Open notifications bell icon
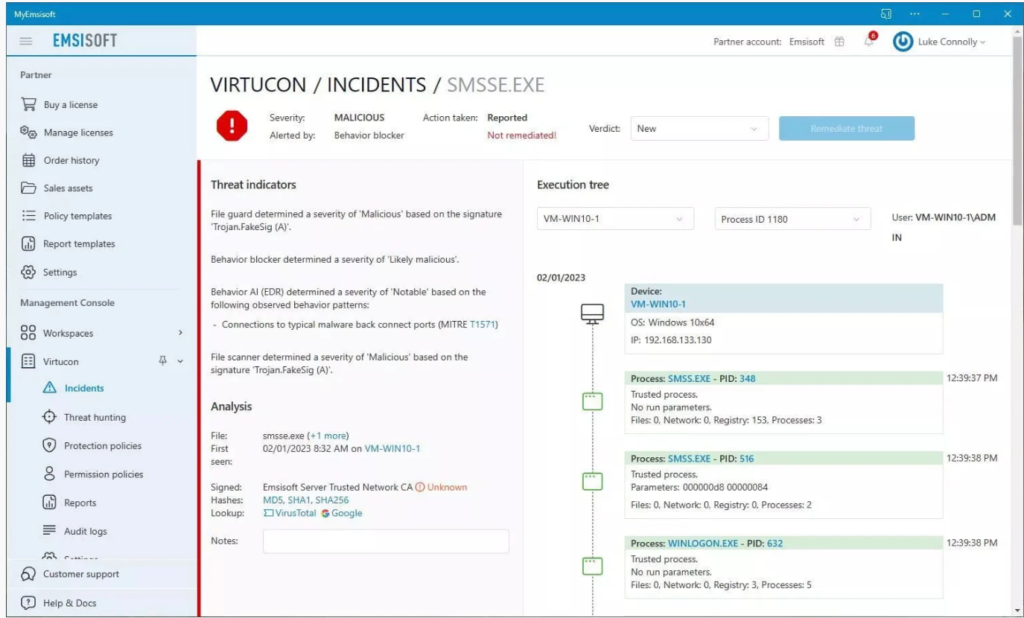Image resolution: width=1024 pixels, height=618 pixels. (868, 42)
